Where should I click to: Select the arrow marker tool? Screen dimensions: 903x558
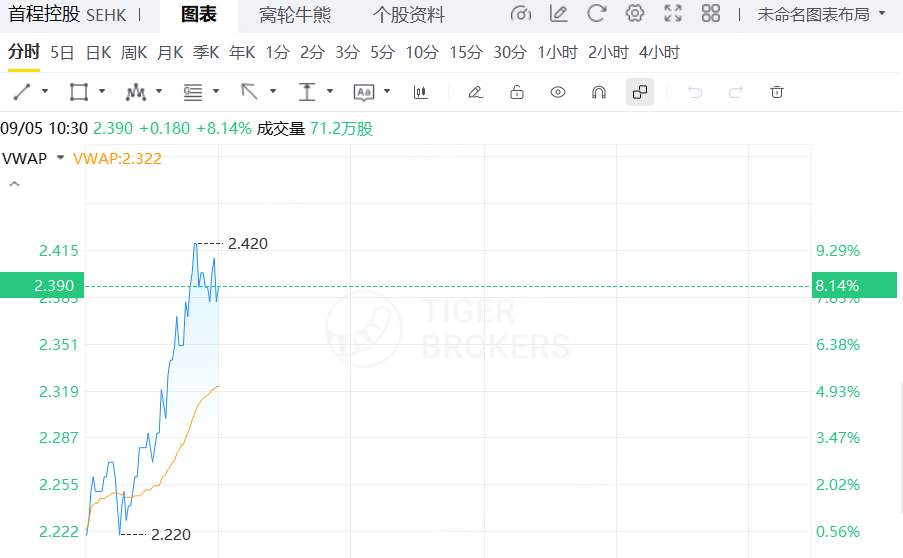coord(249,92)
